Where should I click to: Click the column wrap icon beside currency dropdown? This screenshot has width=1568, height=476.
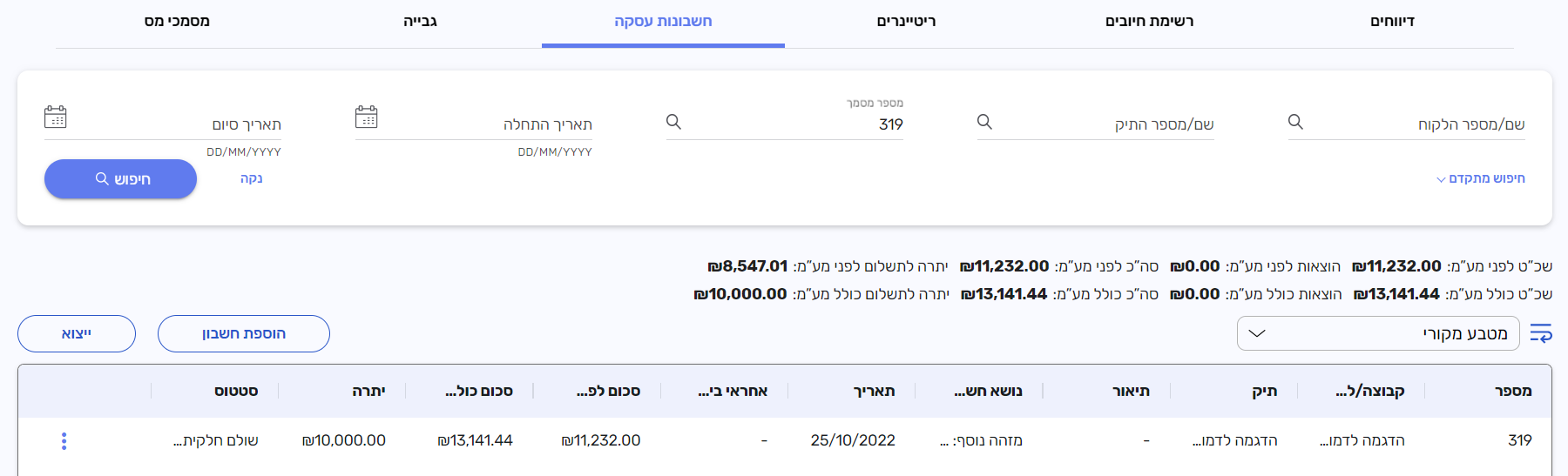pos(1540,333)
